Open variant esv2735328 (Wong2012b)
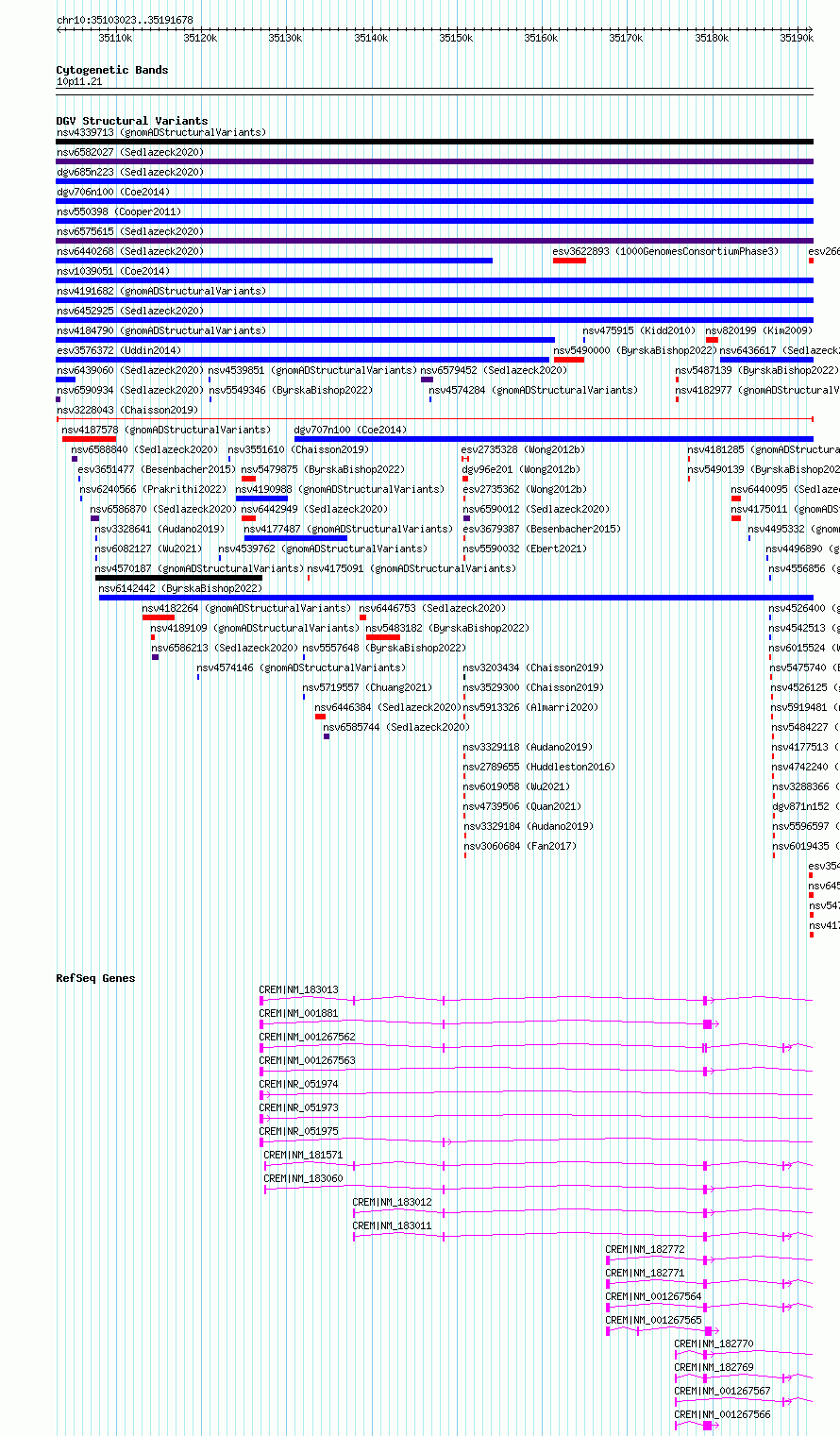This screenshot has width=840, height=1436. tap(523, 449)
